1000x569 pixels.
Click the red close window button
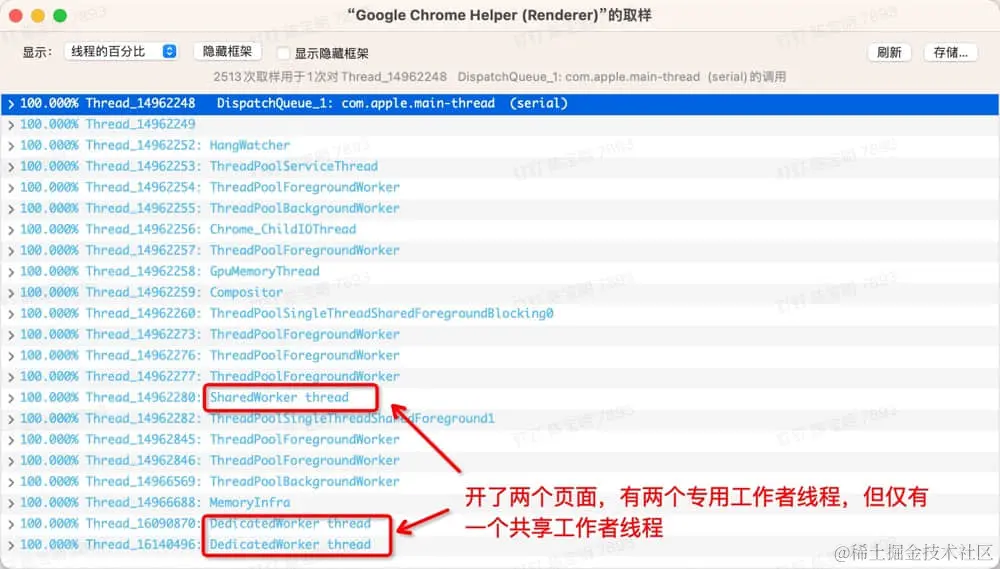click(x=16, y=16)
